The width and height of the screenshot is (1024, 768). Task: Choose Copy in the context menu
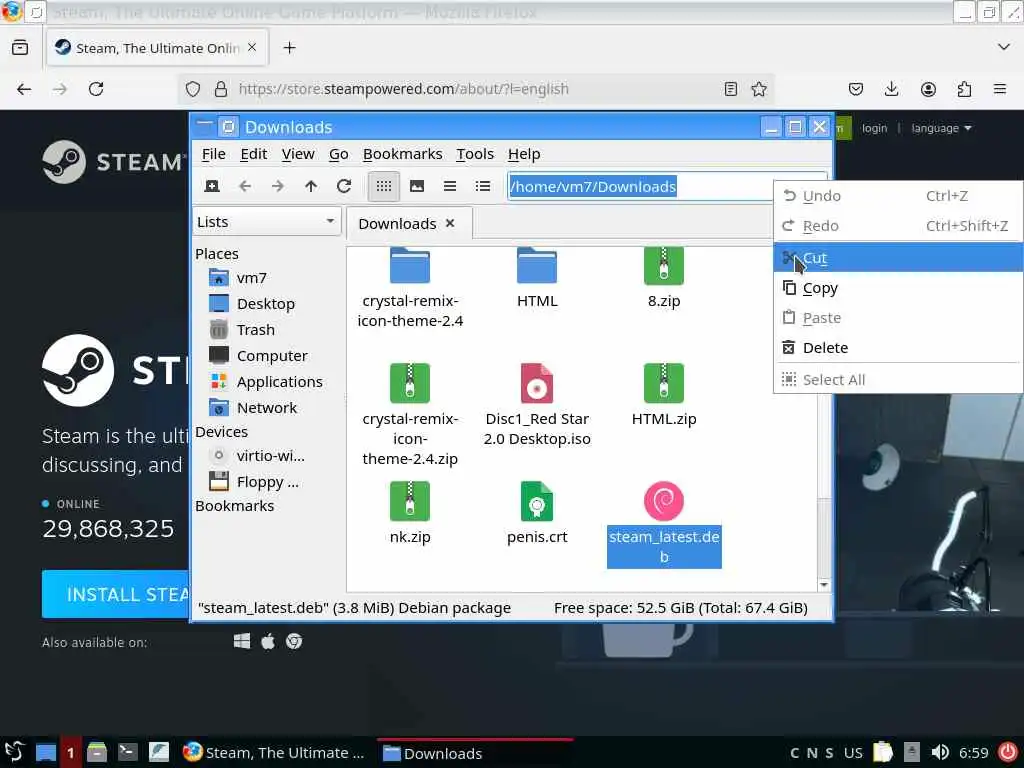(898, 288)
